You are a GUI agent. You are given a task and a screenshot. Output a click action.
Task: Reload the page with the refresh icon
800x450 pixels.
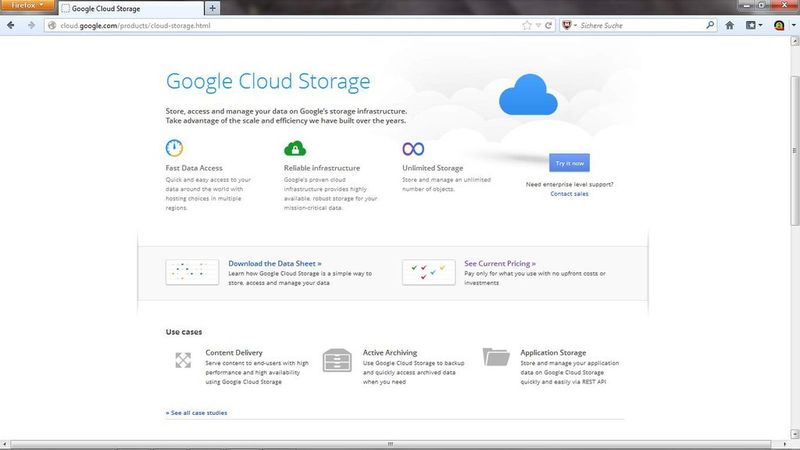(548, 25)
